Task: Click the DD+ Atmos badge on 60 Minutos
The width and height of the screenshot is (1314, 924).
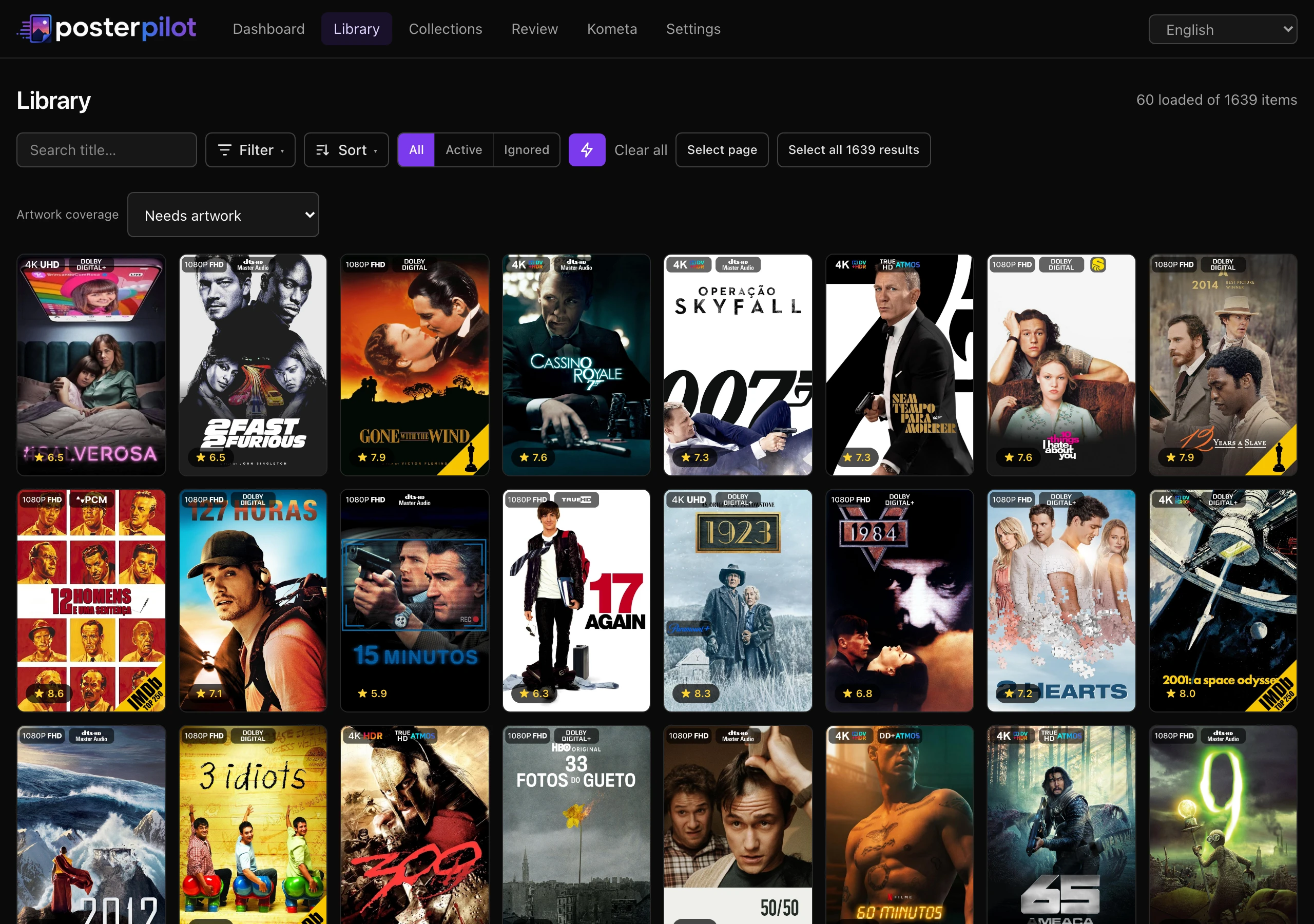Action: 900,736
